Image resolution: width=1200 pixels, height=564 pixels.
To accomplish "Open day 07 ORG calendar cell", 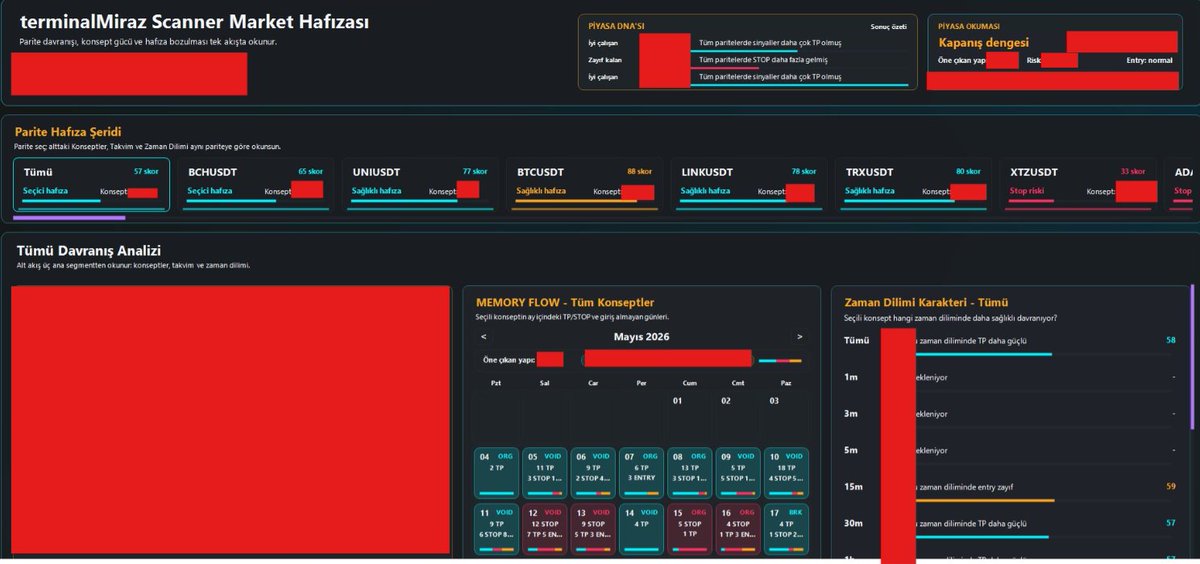I will 642,473.
